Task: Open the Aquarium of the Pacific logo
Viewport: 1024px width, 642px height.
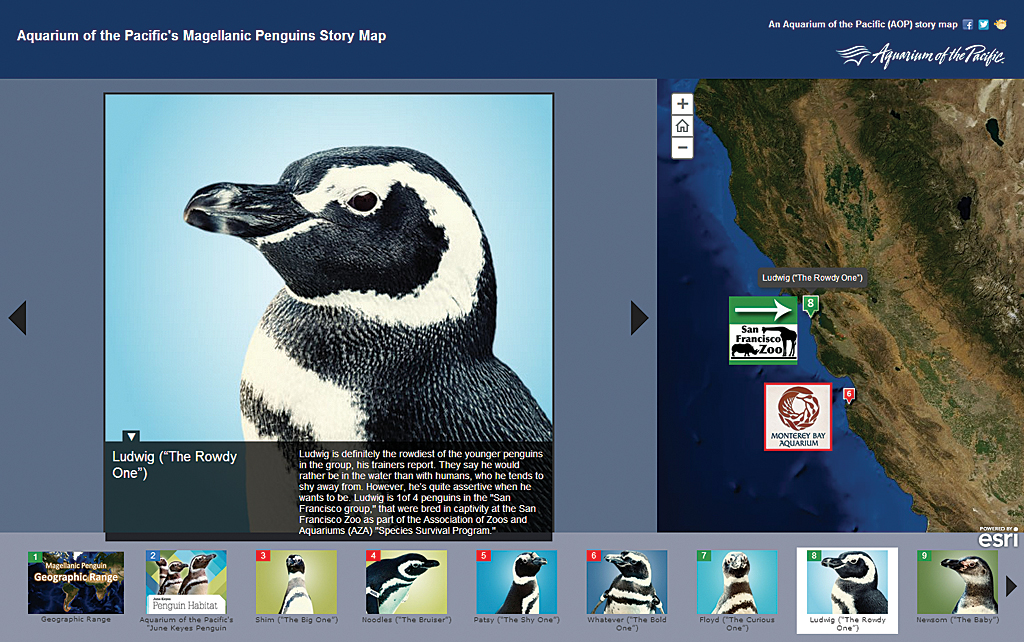Action: (921, 56)
